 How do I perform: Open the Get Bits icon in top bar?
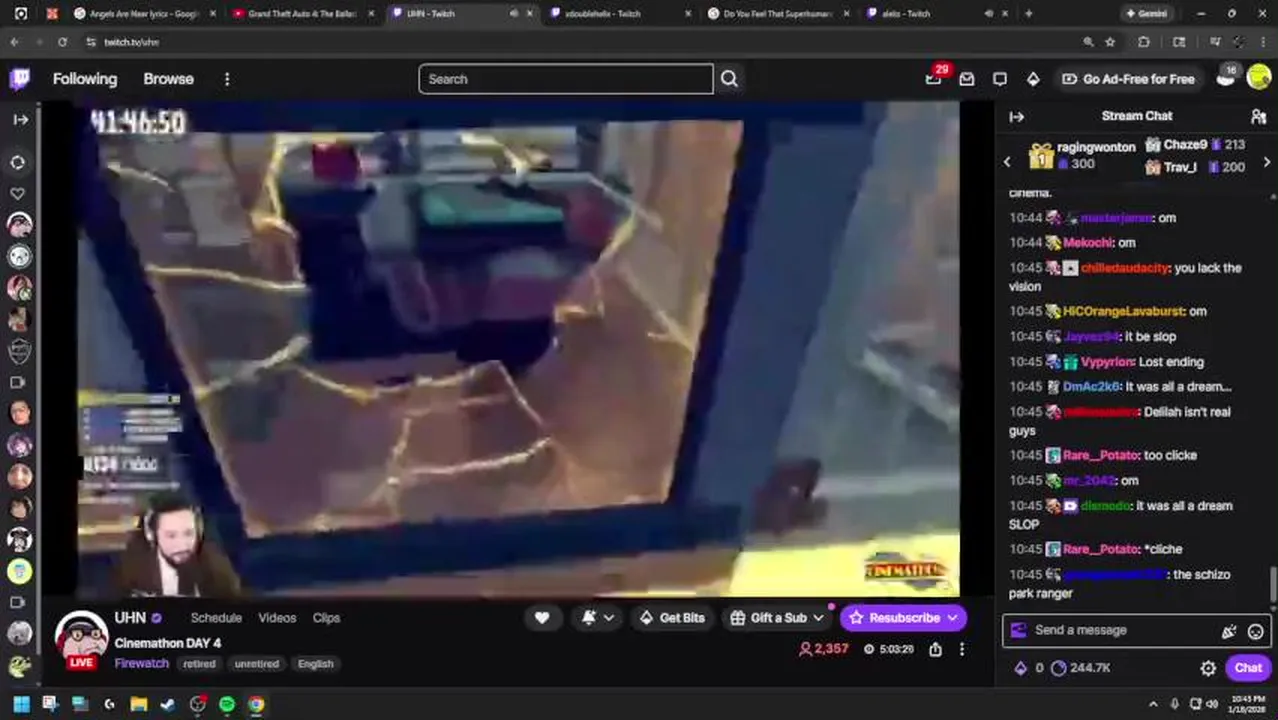(x=1033, y=79)
